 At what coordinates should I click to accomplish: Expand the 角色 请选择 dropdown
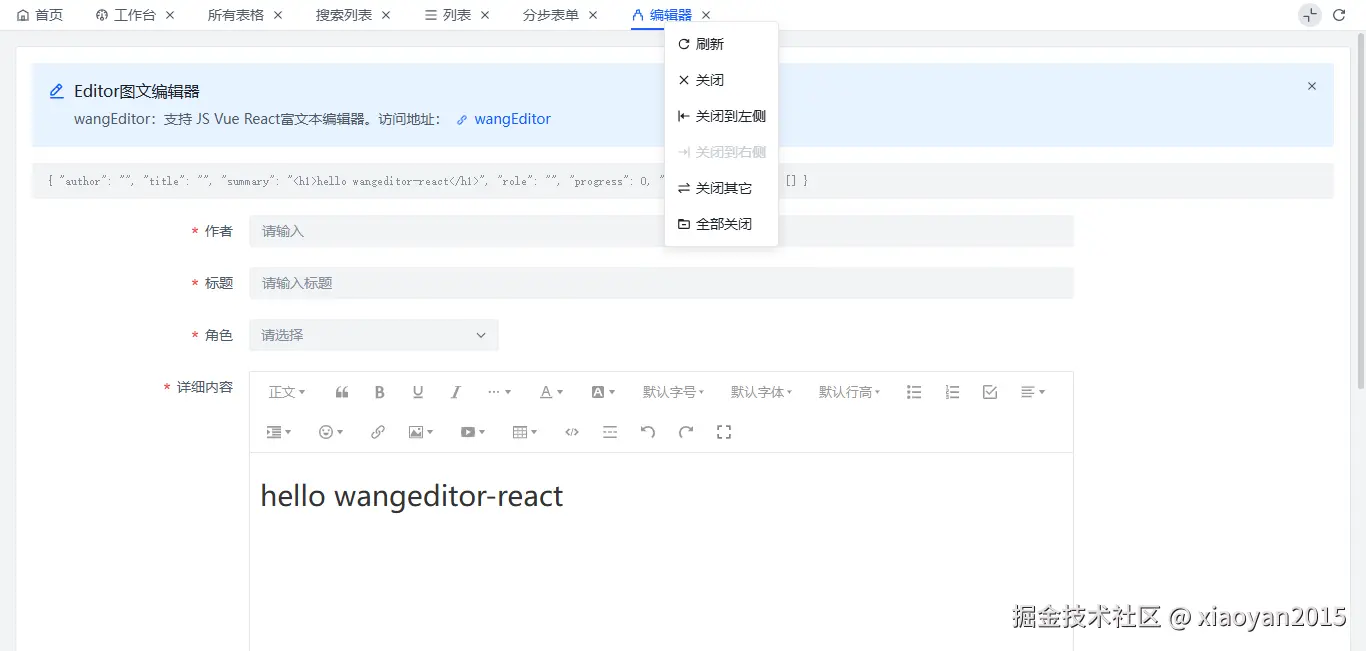point(374,335)
